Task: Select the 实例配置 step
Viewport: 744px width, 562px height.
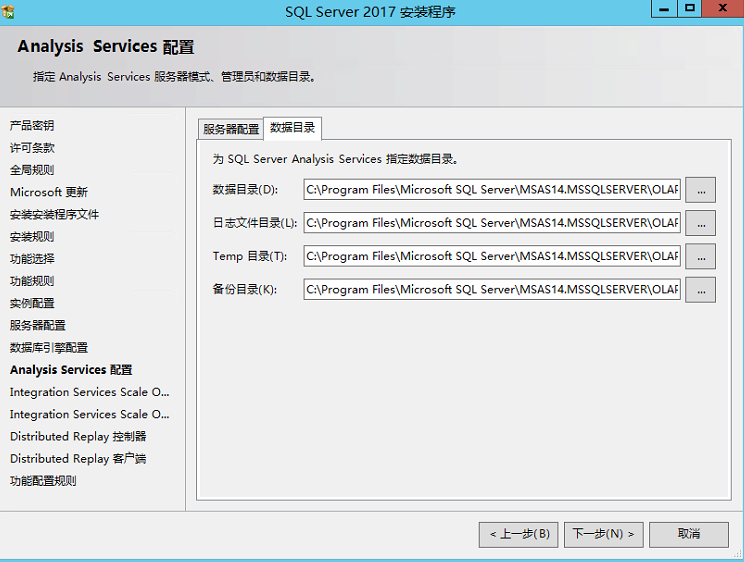Action: [x=32, y=303]
